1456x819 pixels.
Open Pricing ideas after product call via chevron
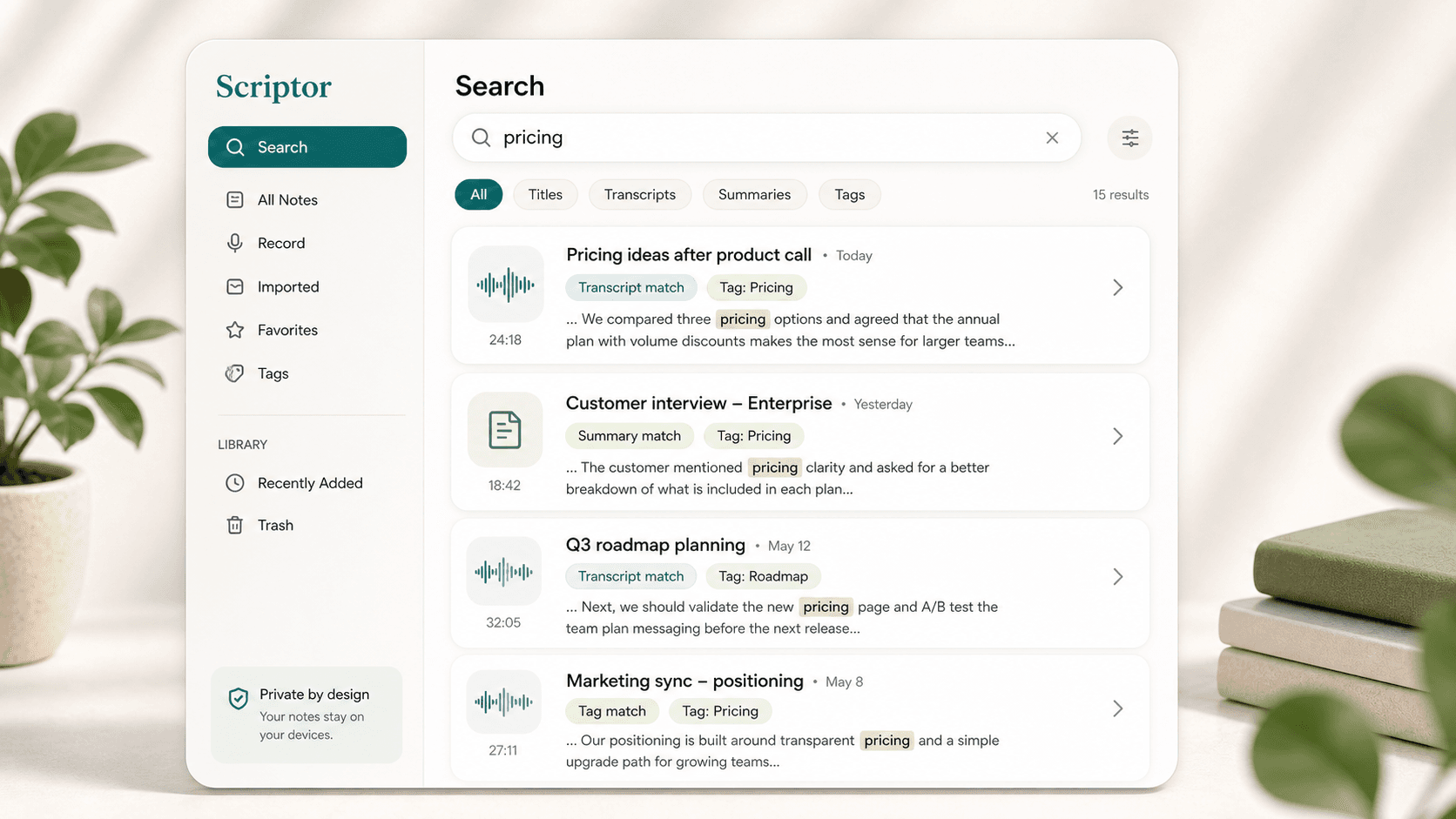pos(1117,287)
